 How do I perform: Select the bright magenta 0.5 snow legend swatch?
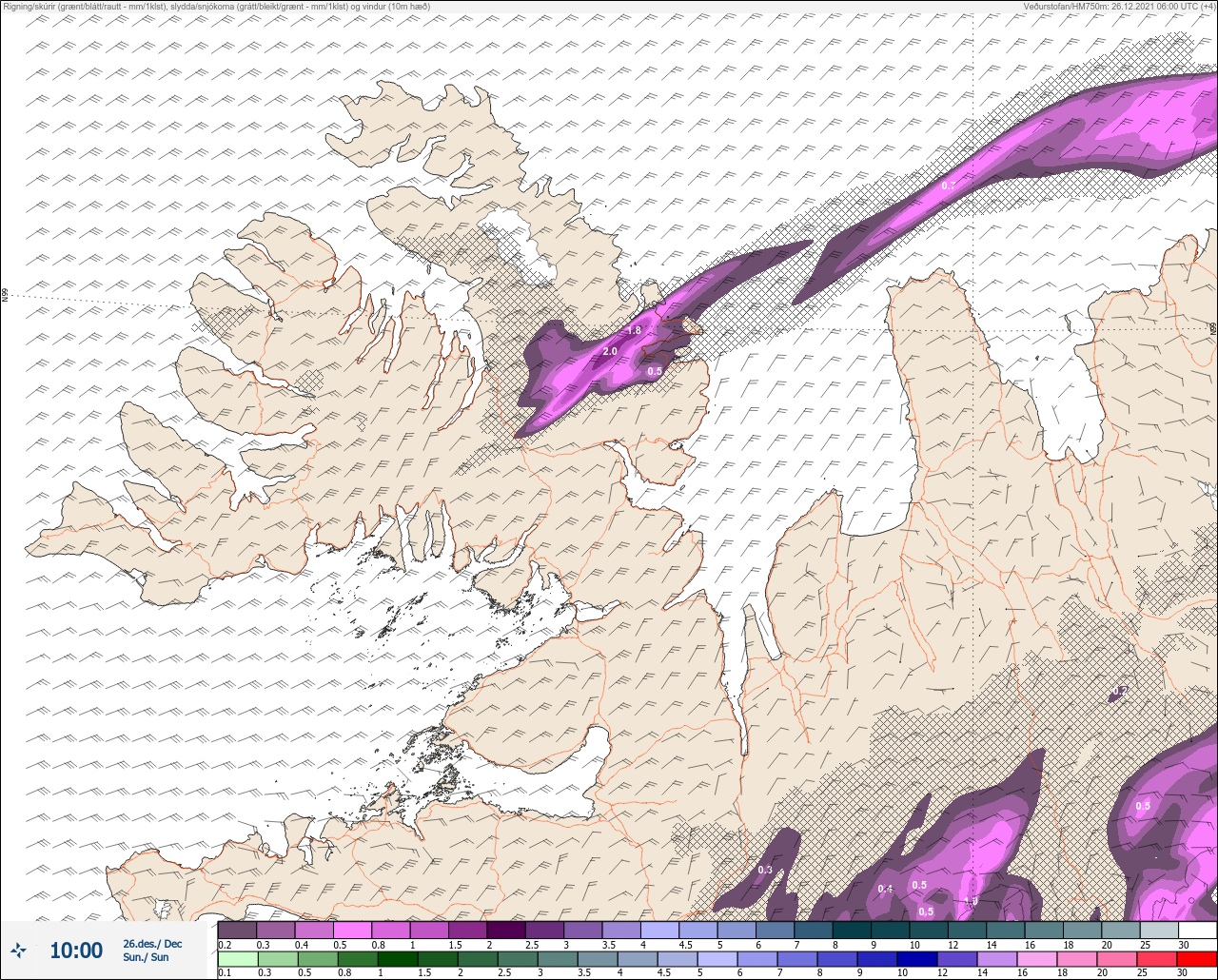point(352,930)
